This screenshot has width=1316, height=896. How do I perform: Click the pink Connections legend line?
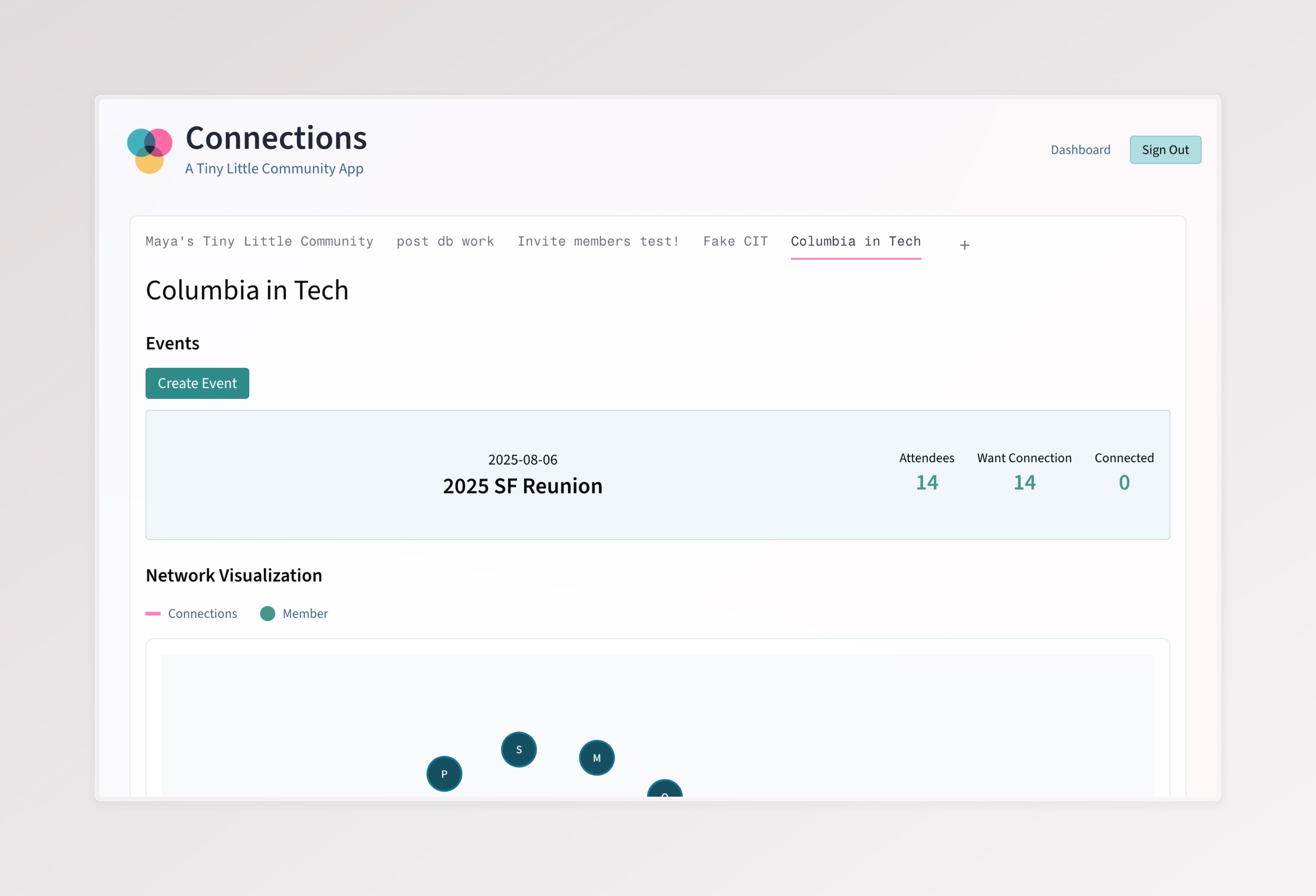pyautogui.click(x=153, y=613)
